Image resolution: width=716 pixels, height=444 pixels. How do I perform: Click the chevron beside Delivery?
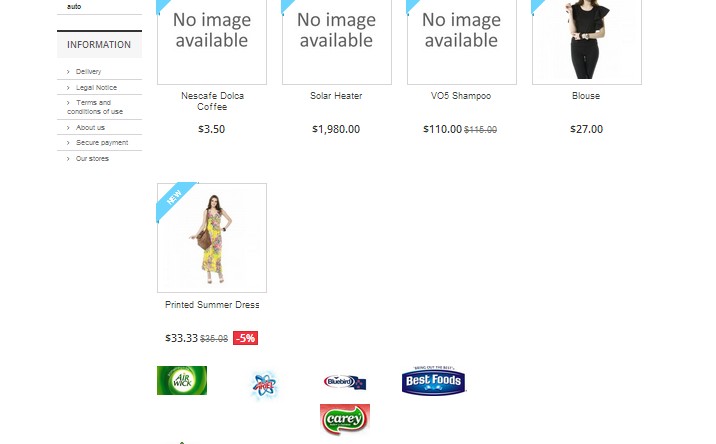pos(68,72)
